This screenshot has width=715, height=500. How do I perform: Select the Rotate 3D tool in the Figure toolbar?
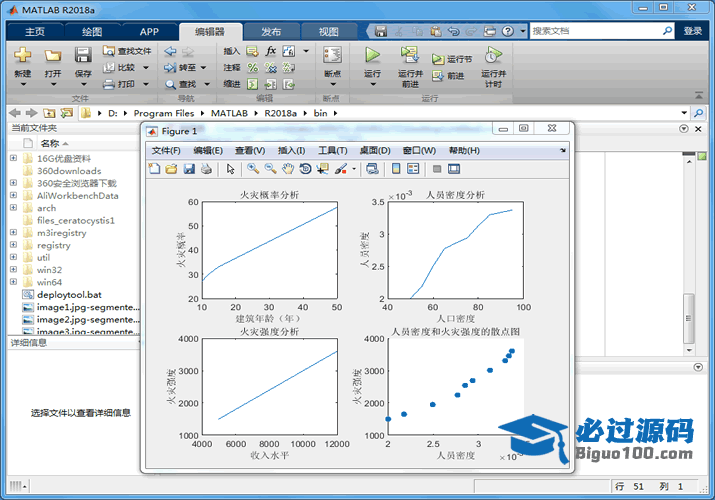(x=305, y=169)
